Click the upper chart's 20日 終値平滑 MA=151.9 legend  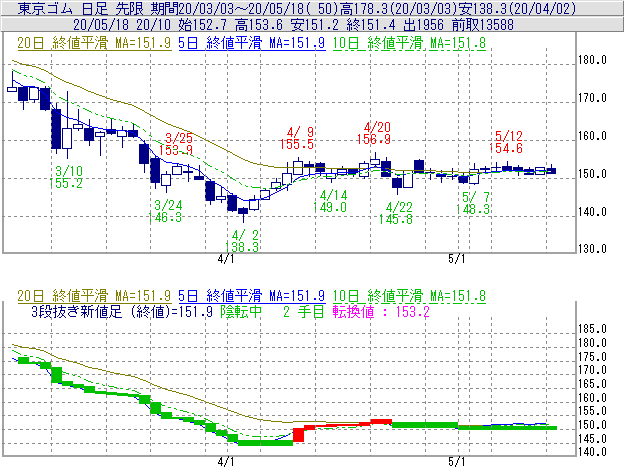(94, 43)
